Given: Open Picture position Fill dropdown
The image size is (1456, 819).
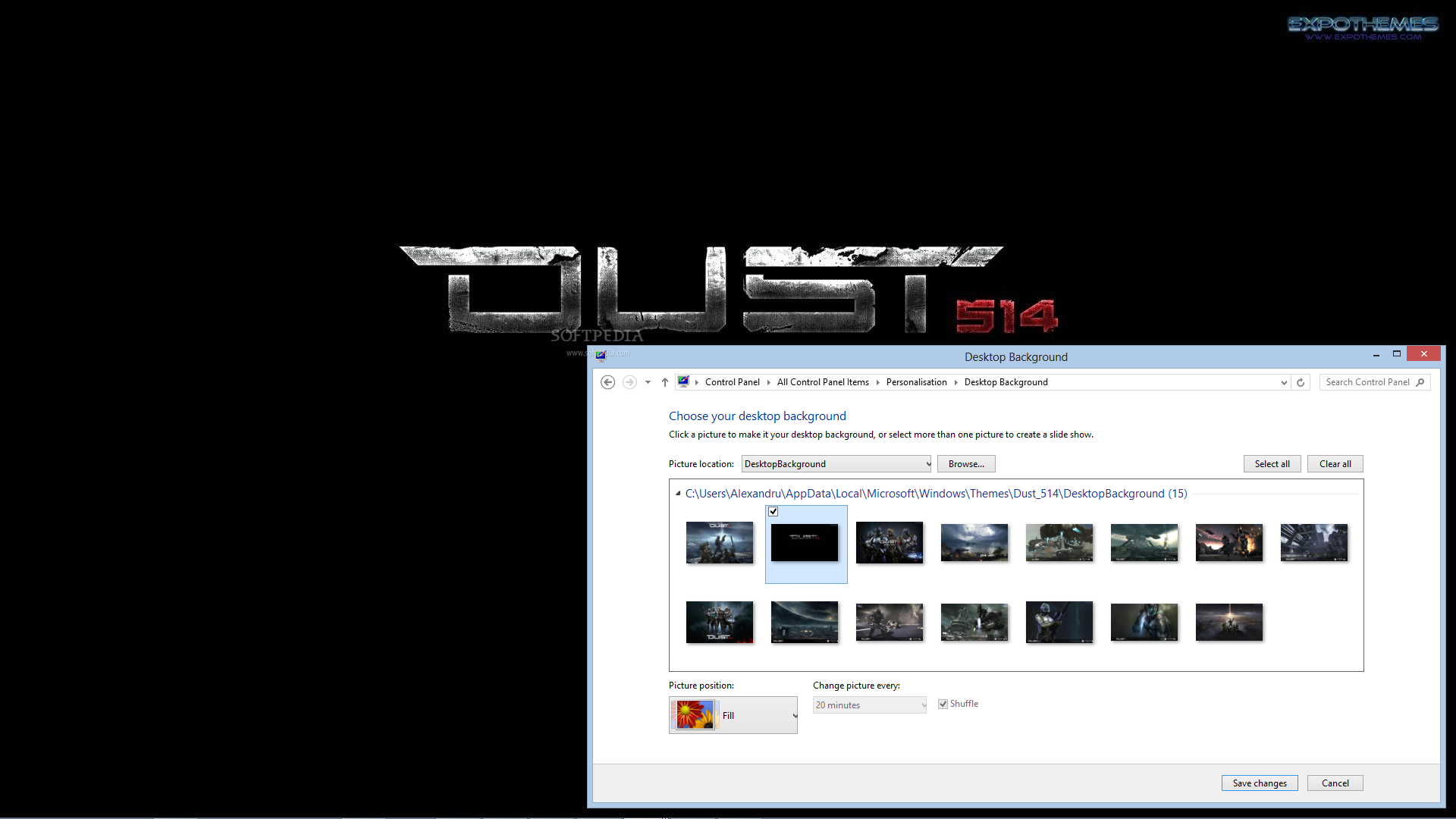Looking at the screenshot, I should (x=733, y=715).
